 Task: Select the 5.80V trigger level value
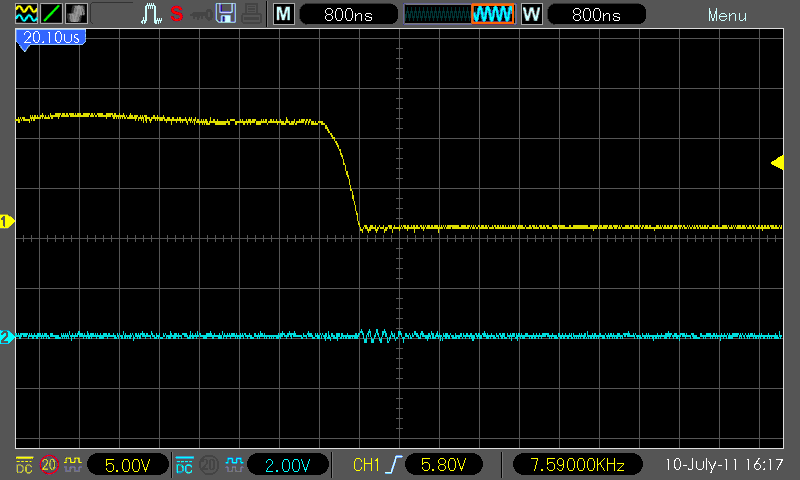(x=443, y=465)
